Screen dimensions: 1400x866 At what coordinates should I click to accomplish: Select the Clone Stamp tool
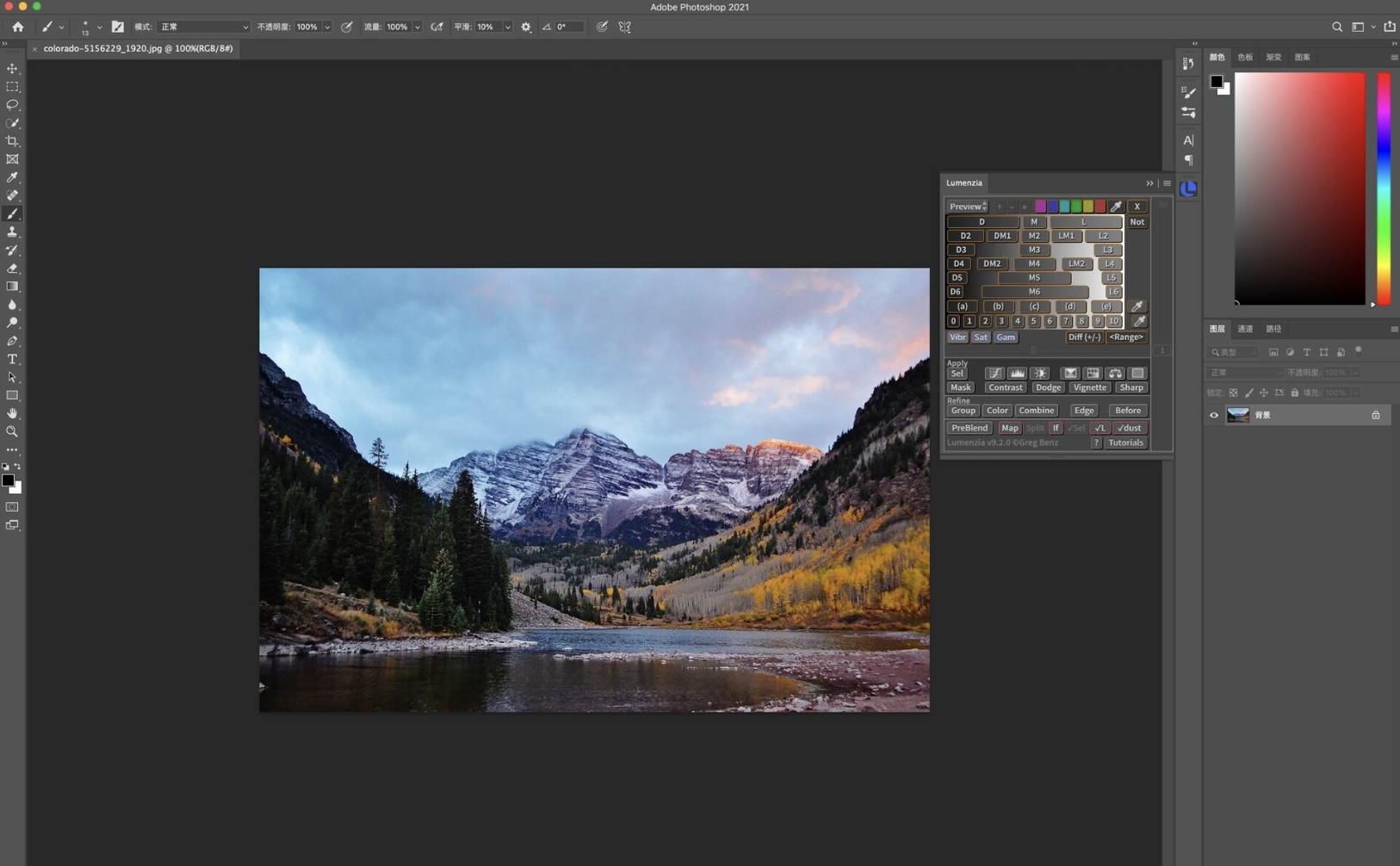(12, 232)
